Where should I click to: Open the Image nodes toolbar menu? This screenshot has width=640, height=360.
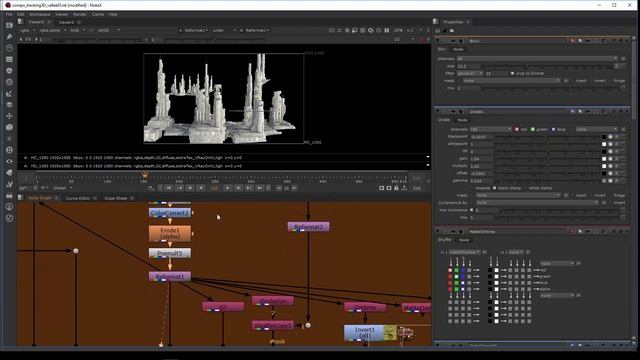pos(9,25)
